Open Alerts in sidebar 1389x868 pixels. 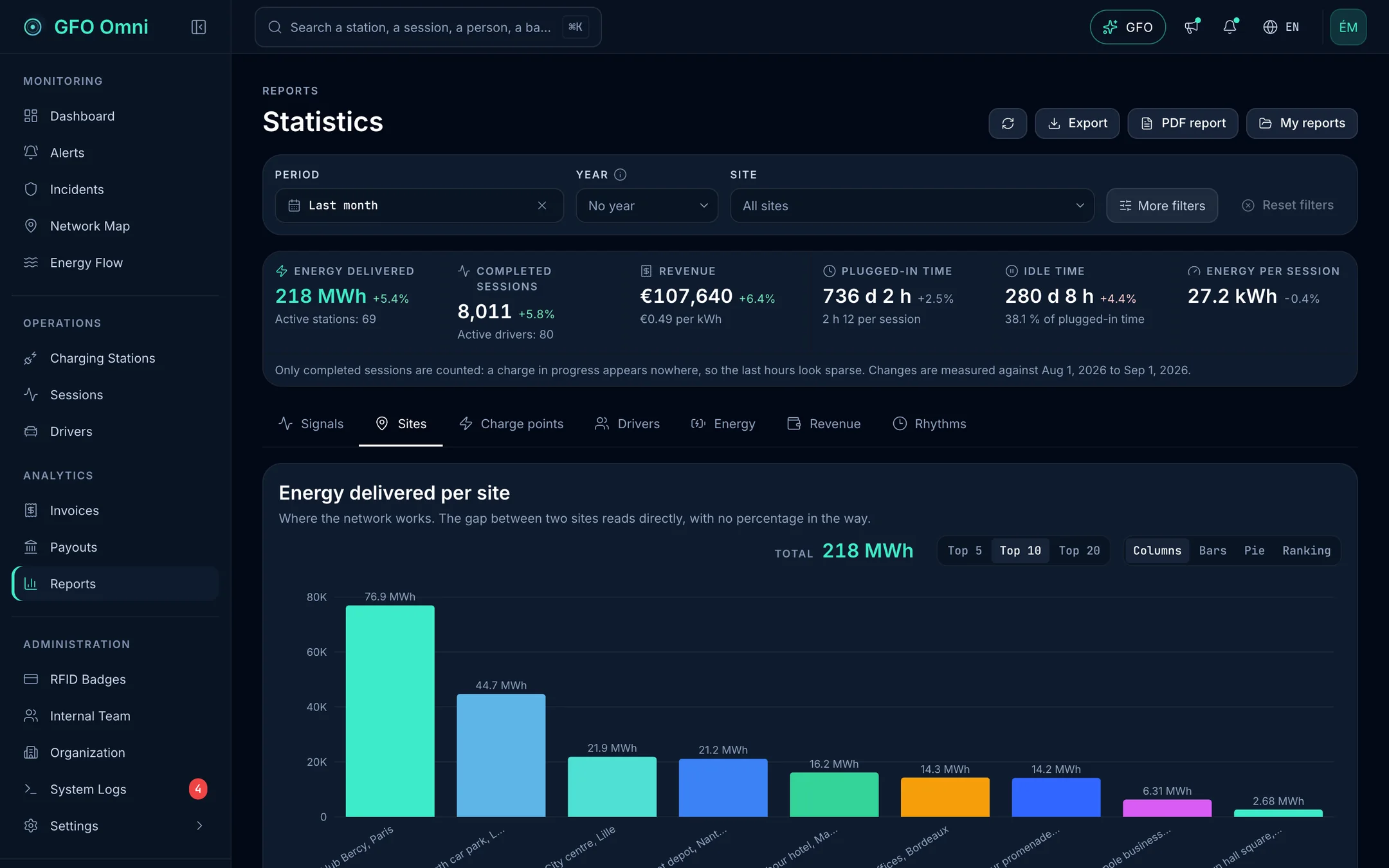pyautogui.click(x=115, y=153)
